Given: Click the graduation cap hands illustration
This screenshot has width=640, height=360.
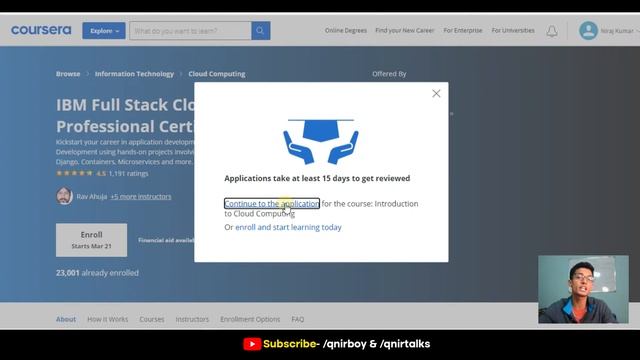Looking at the screenshot, I should click(321, 142).
